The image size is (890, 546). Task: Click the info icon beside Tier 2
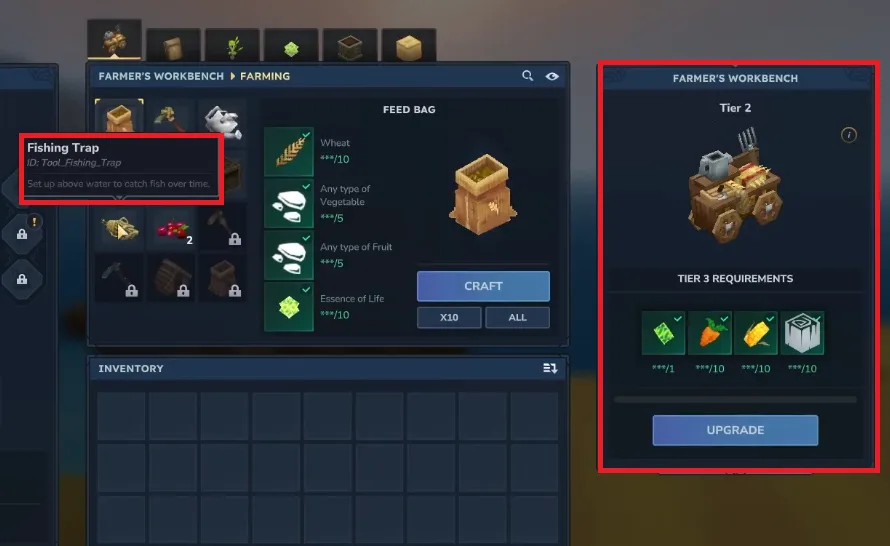pyautogui.click(x=849, y=135)
